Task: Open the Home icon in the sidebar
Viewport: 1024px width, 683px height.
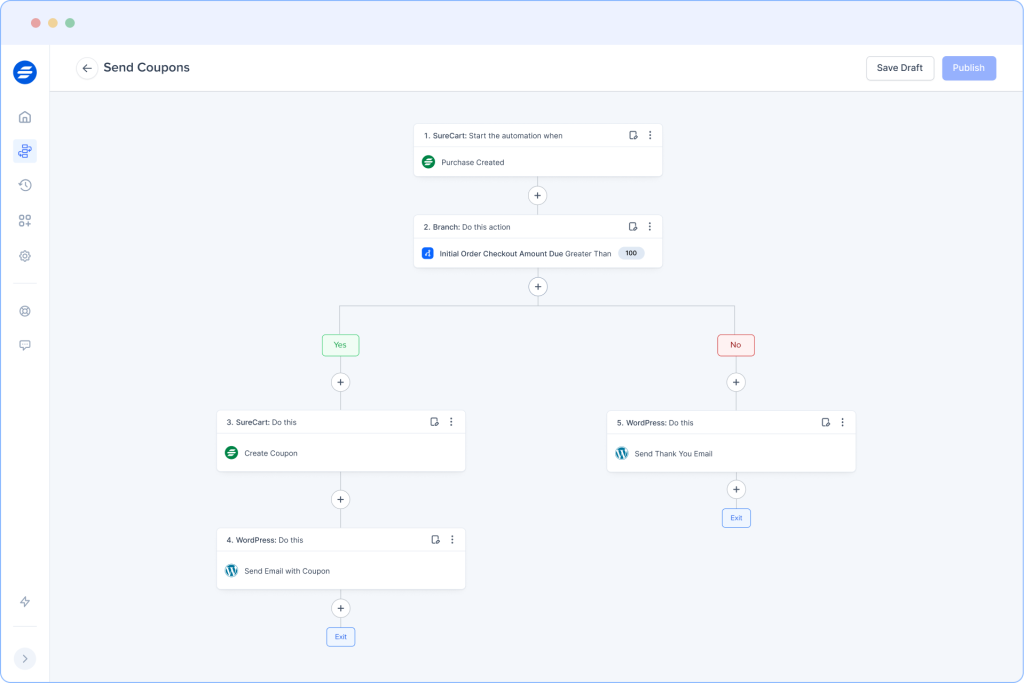Action: point(24,117)
